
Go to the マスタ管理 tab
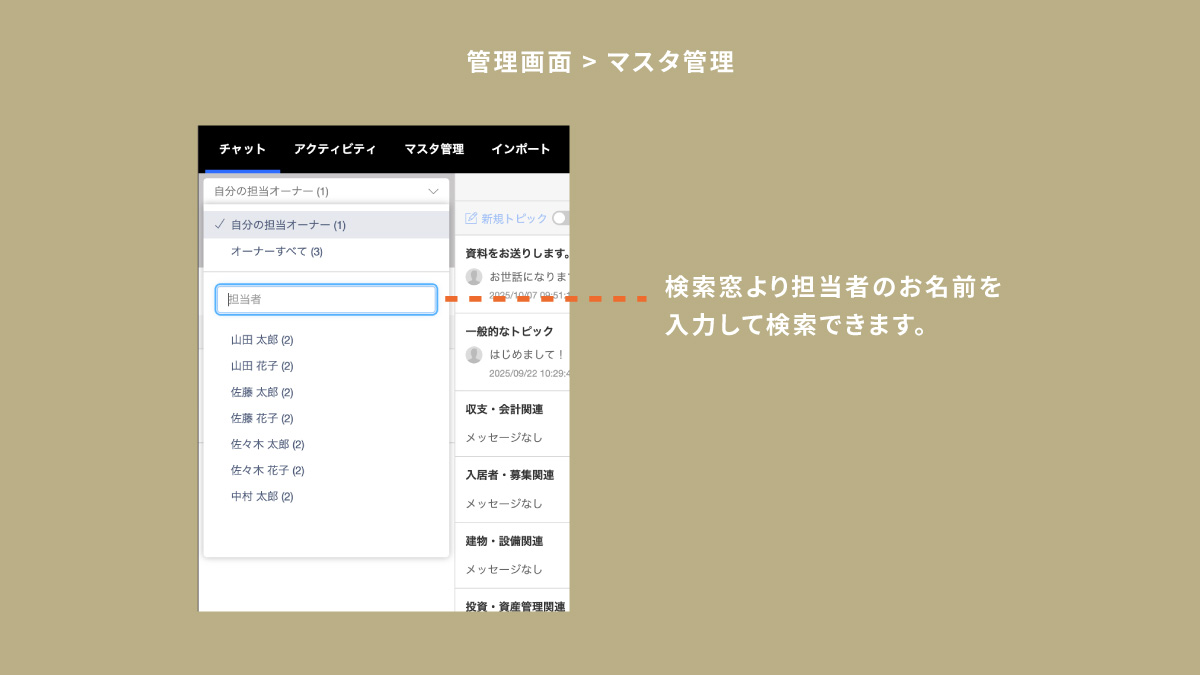click(x=434, y=149)
